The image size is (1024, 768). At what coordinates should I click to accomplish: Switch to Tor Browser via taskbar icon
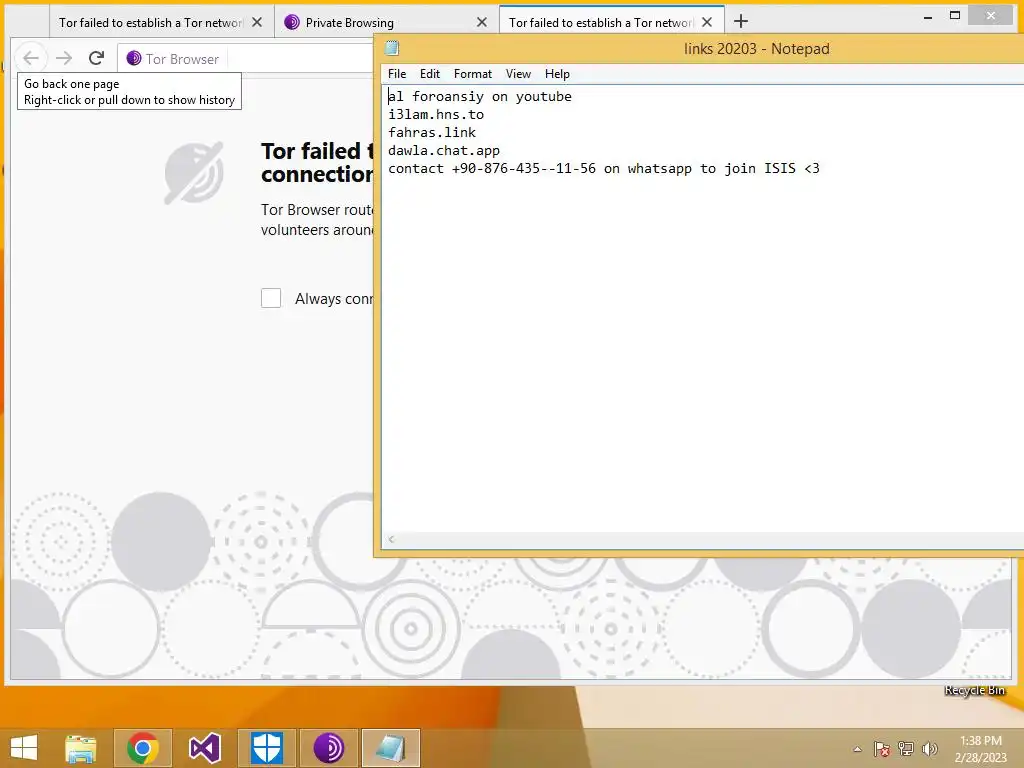coord(328,748)
